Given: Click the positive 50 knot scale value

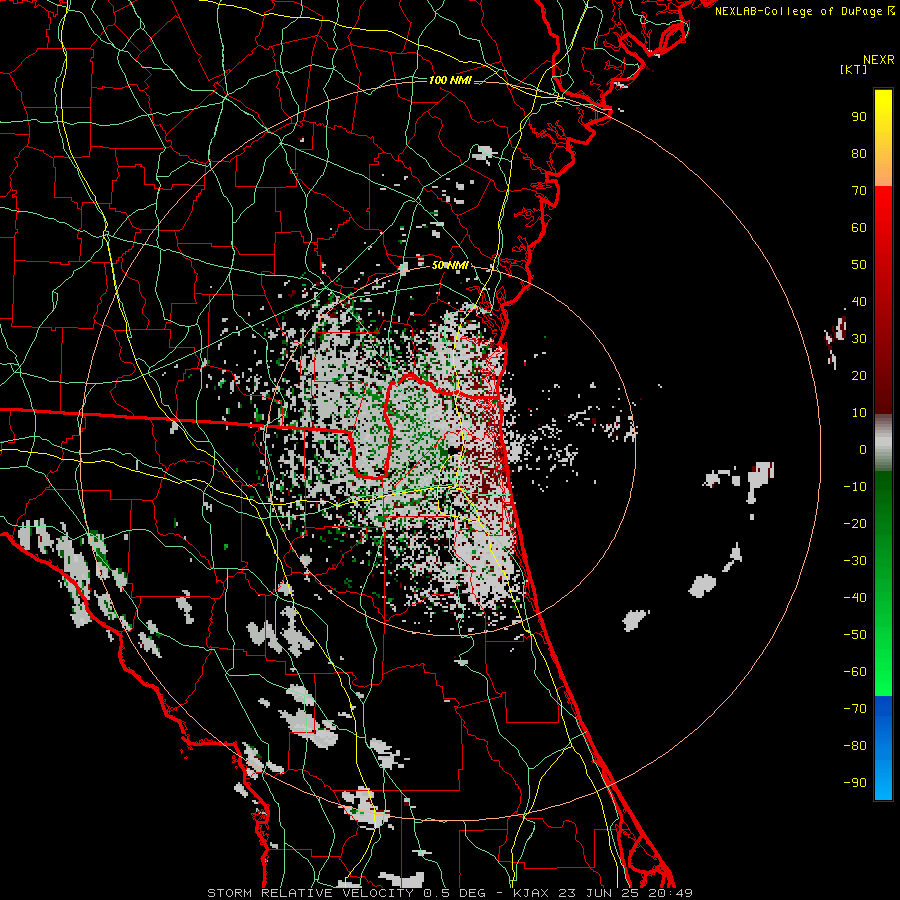Looking at the screenshot, I should tap(859, 265).
